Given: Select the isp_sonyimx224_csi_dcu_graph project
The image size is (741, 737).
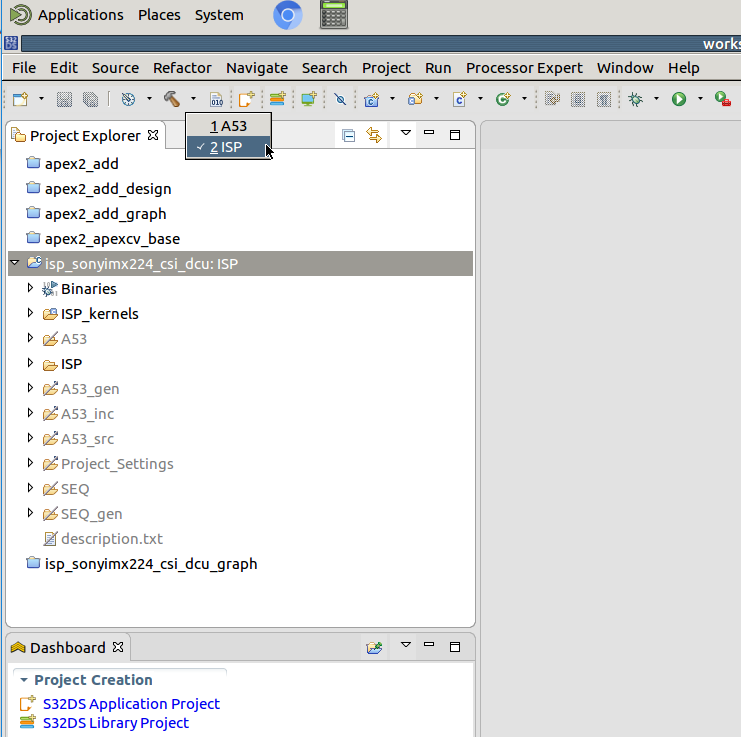Looking at the screenshot, I should point(151,564).
